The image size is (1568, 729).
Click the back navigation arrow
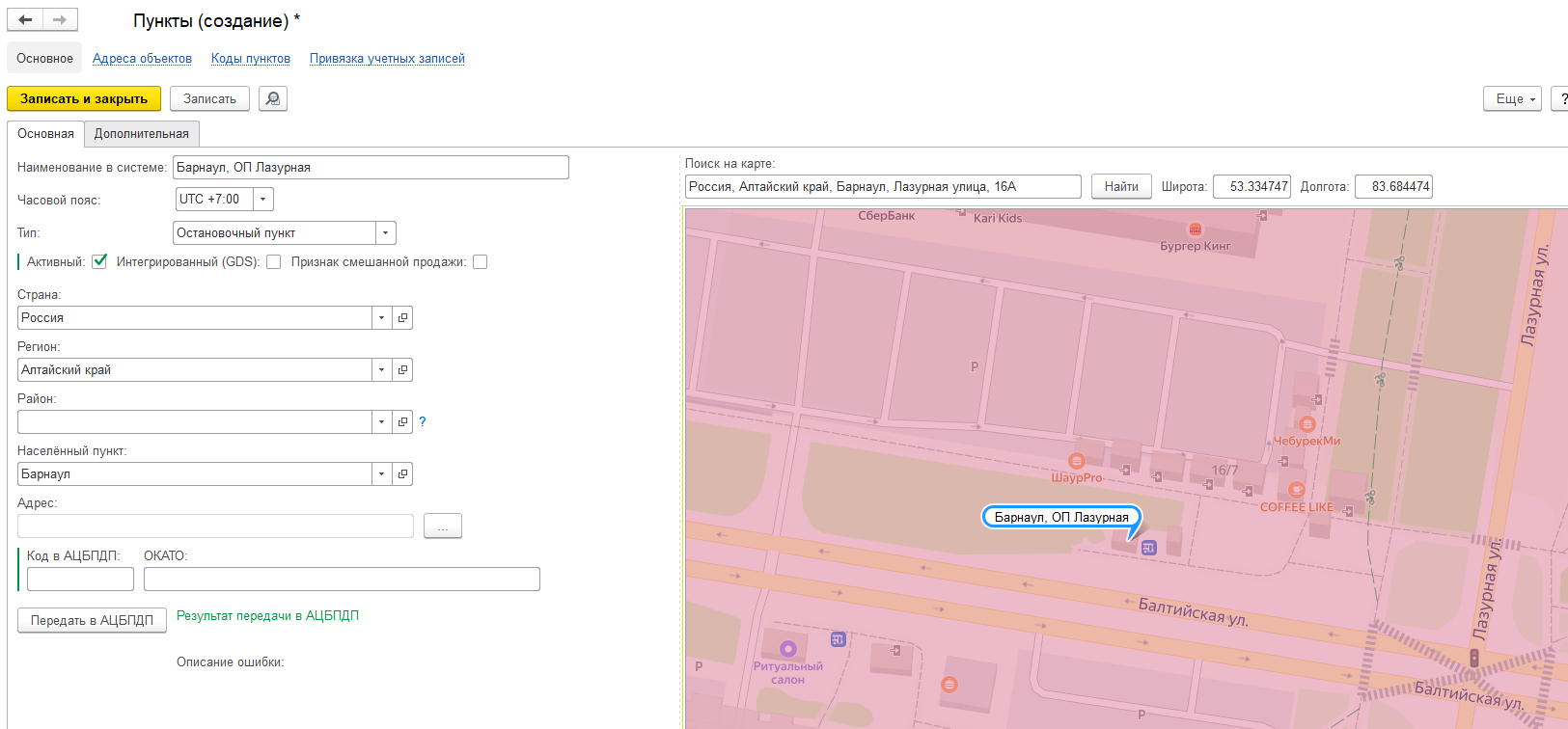(25, 20)
